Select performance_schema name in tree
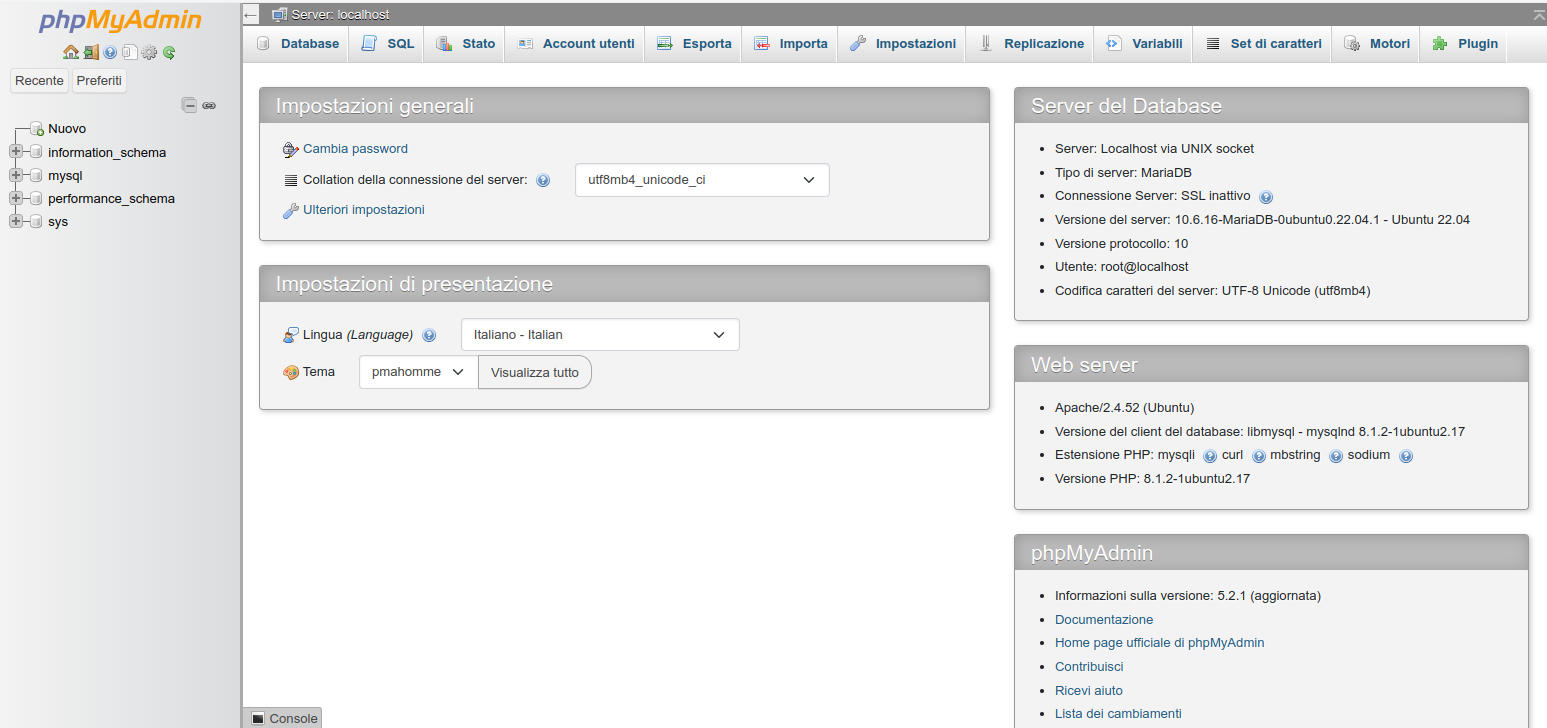Screen dimensions: 1547x728 111,199
